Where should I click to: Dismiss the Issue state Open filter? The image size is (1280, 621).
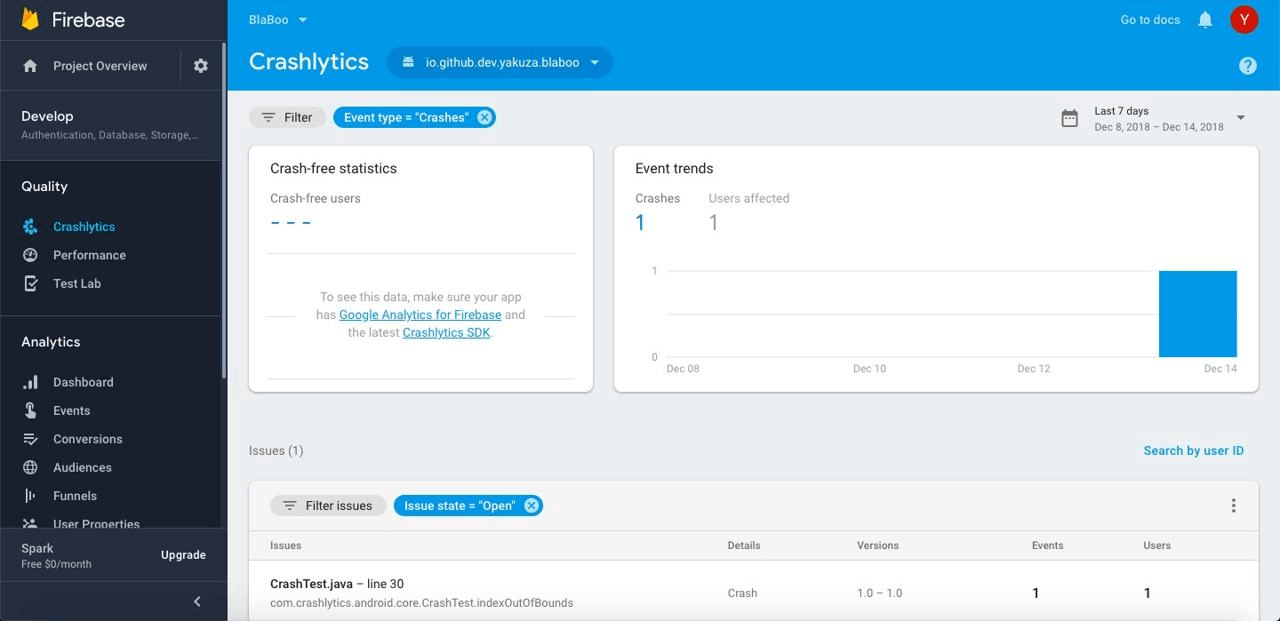(532, 505)
